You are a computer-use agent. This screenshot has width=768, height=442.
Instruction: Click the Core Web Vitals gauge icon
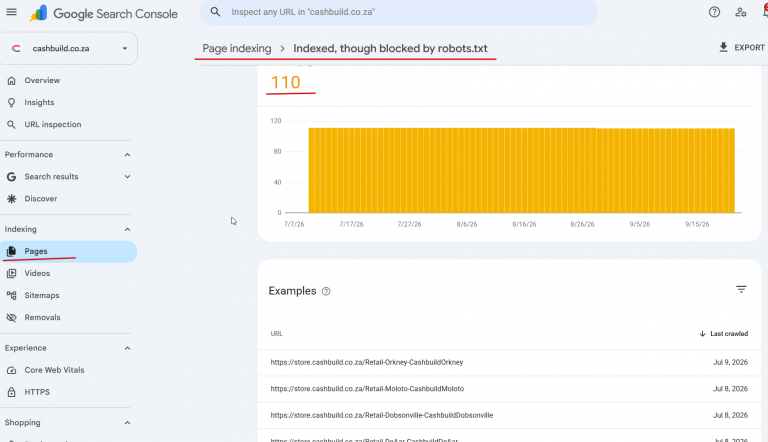[x=11, y=370]
